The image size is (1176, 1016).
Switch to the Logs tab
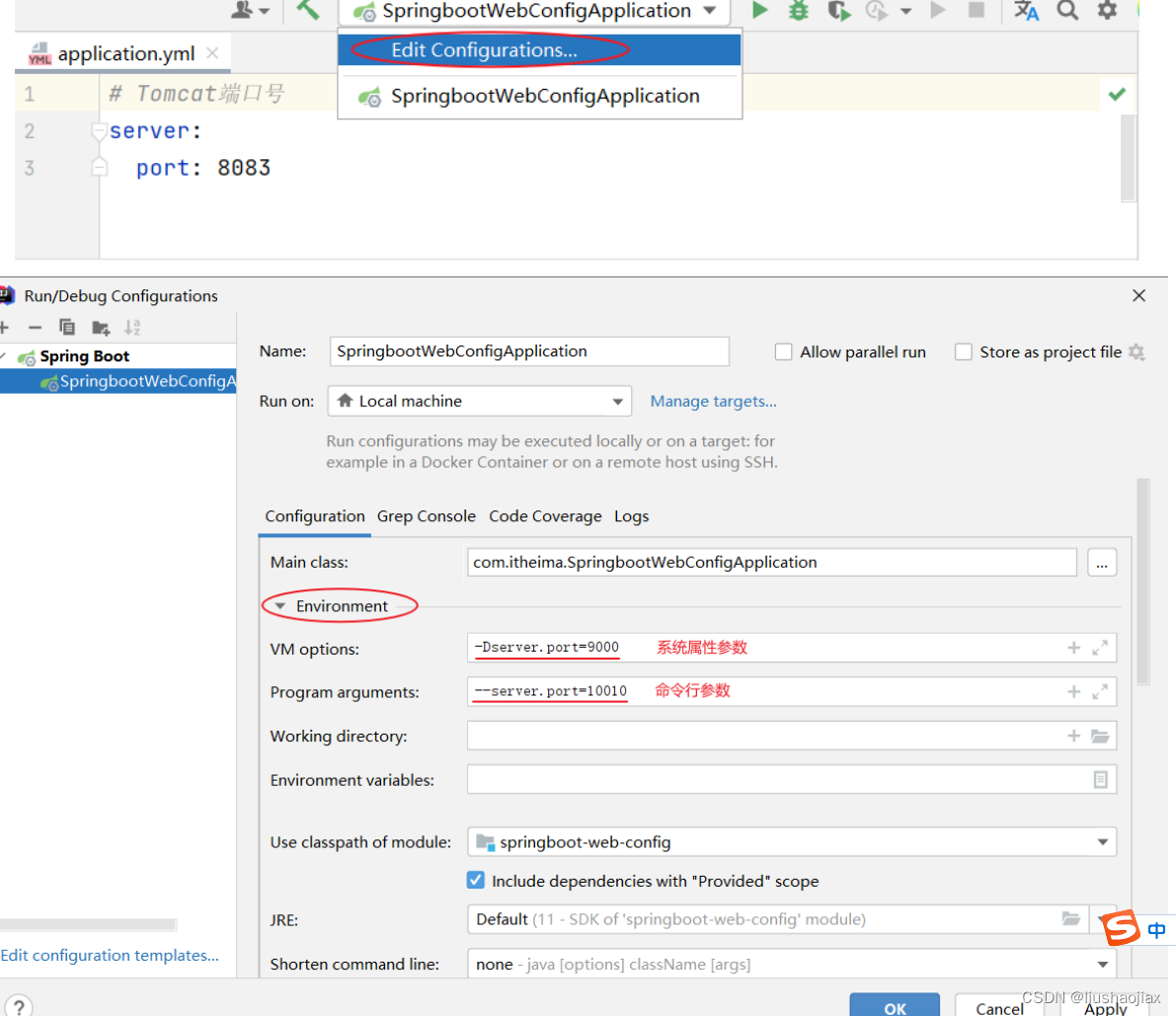click(x=632, y=515)
